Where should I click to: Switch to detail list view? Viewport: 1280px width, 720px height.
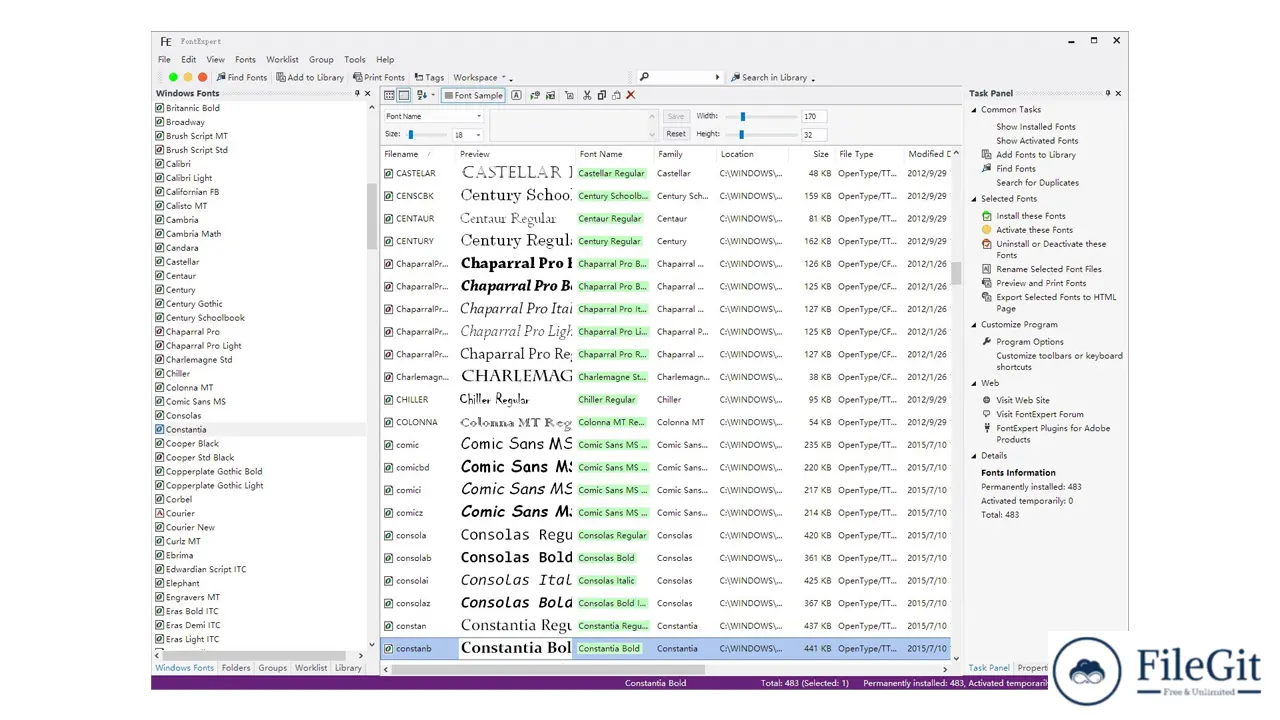(404, 95)
